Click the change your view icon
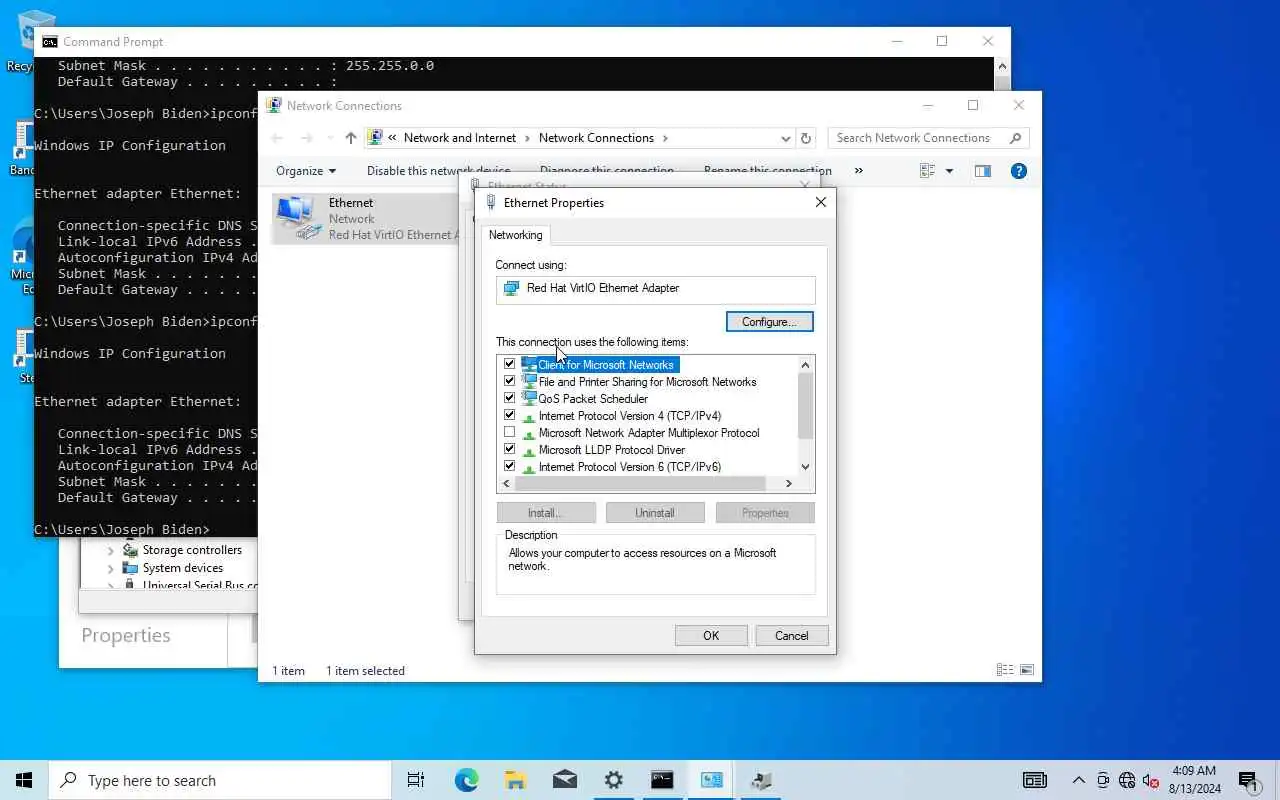The image size is (1280, 800). 927,171
